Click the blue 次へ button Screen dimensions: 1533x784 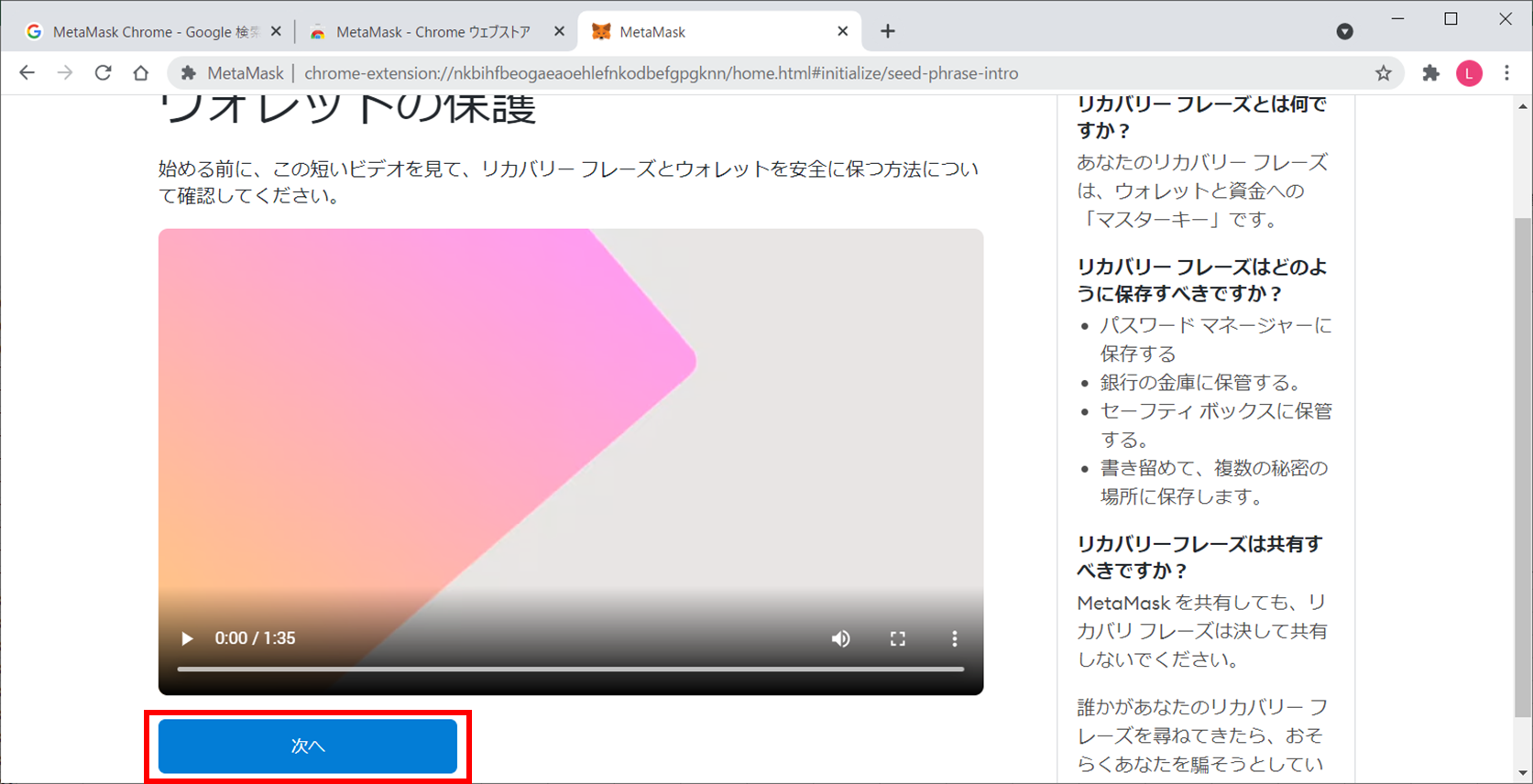[308, 746]
